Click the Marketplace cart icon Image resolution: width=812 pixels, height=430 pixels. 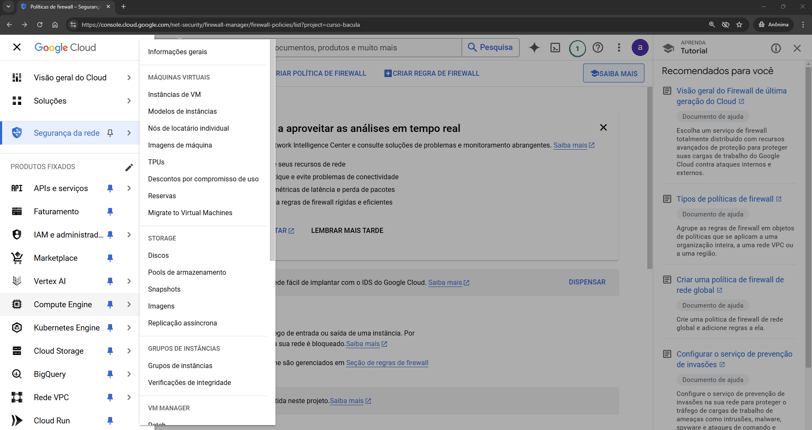click(x=17, y=257)
